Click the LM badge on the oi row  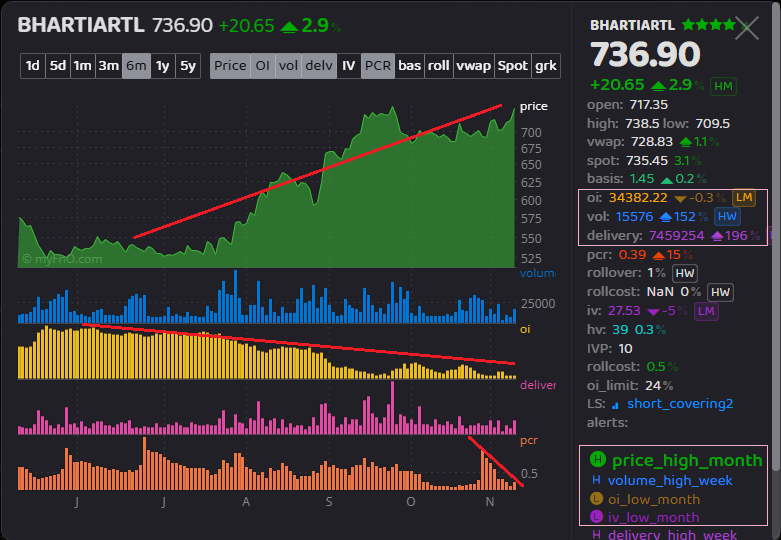click(744, 197)
